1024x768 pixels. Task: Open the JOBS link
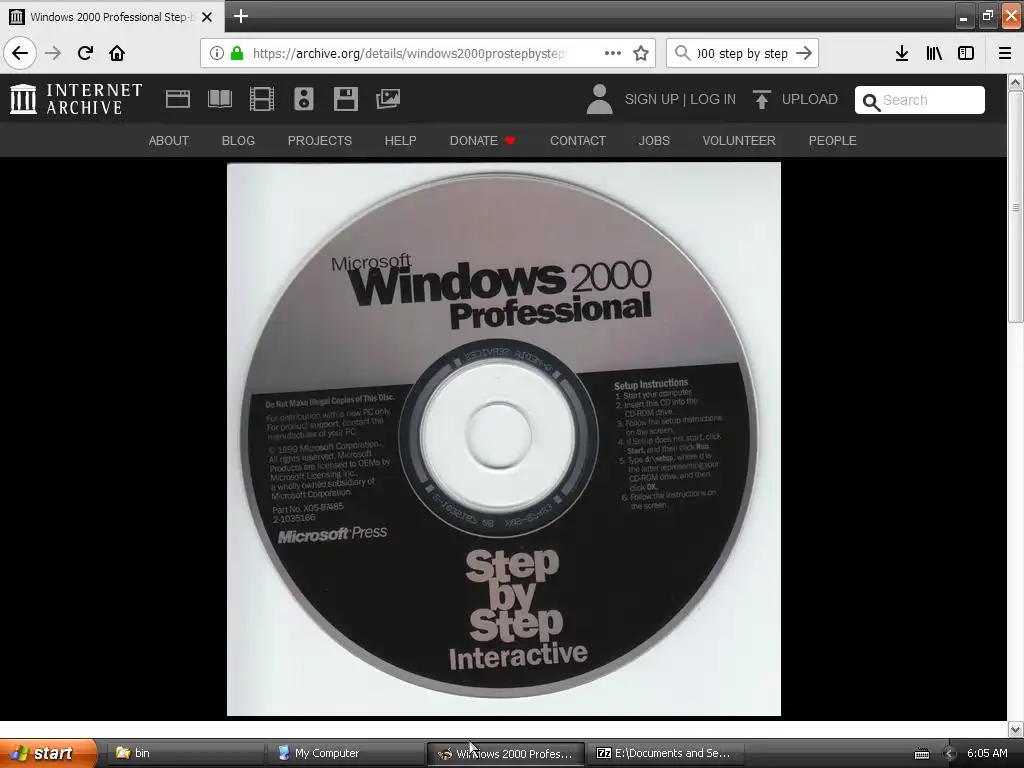(654, 140)
